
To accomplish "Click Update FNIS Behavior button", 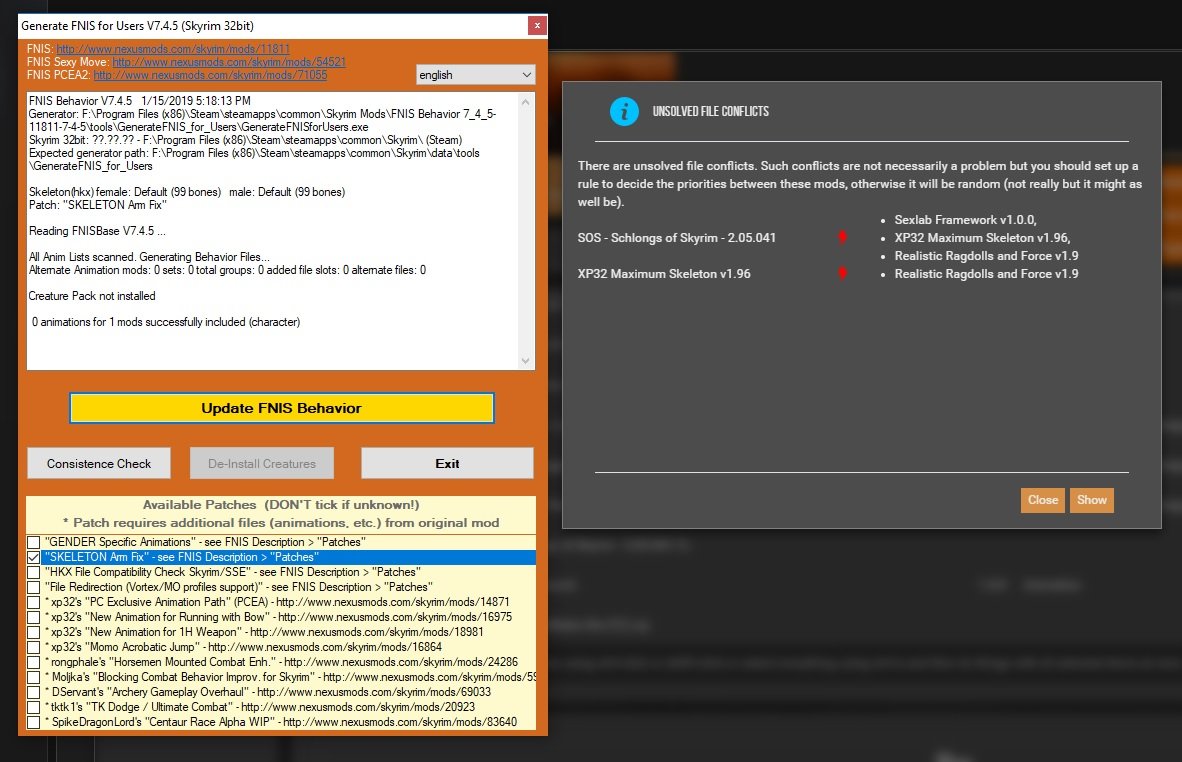I will pyautogui.click(x=282, y=408).
